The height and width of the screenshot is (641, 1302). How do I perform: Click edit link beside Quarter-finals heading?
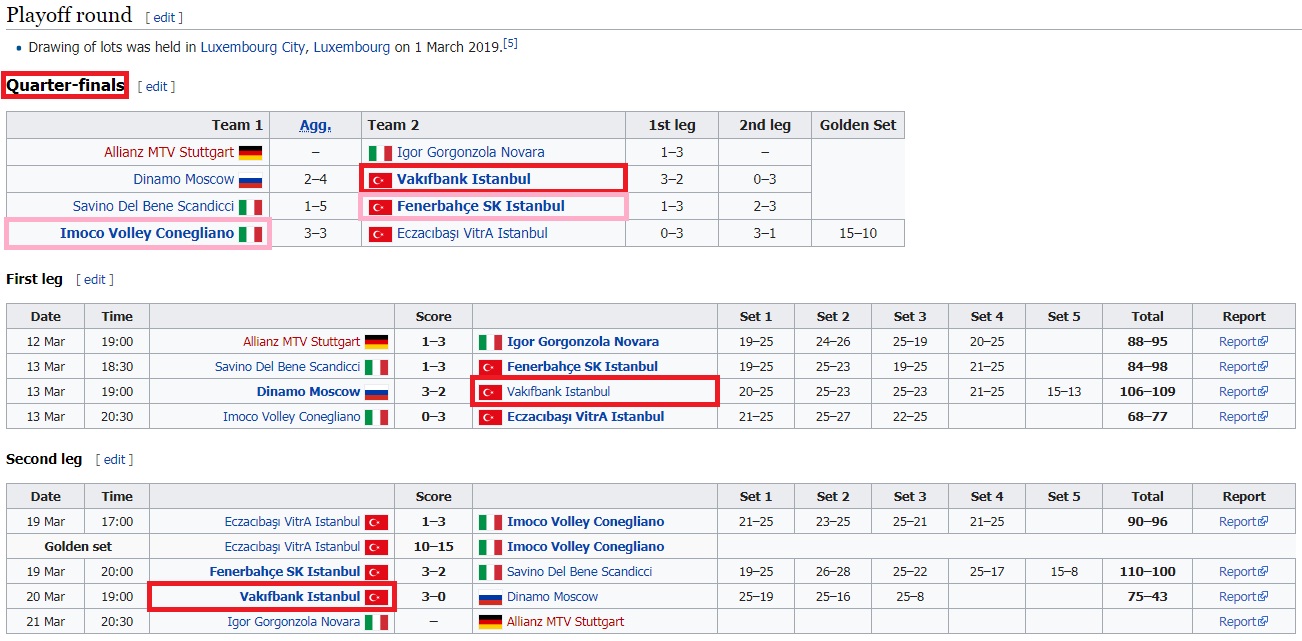pos(157,86)
